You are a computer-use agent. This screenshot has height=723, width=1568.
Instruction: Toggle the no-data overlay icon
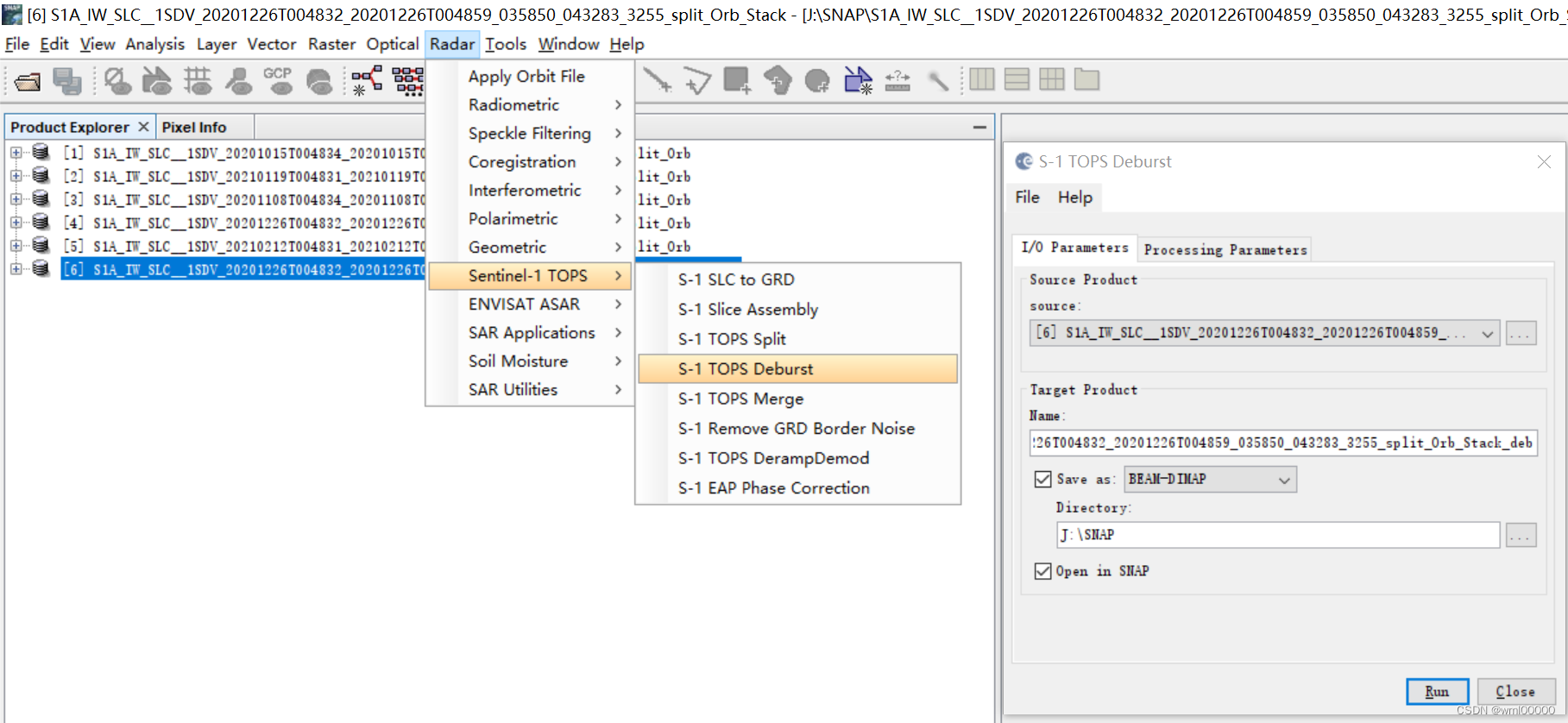click(117, 81)
